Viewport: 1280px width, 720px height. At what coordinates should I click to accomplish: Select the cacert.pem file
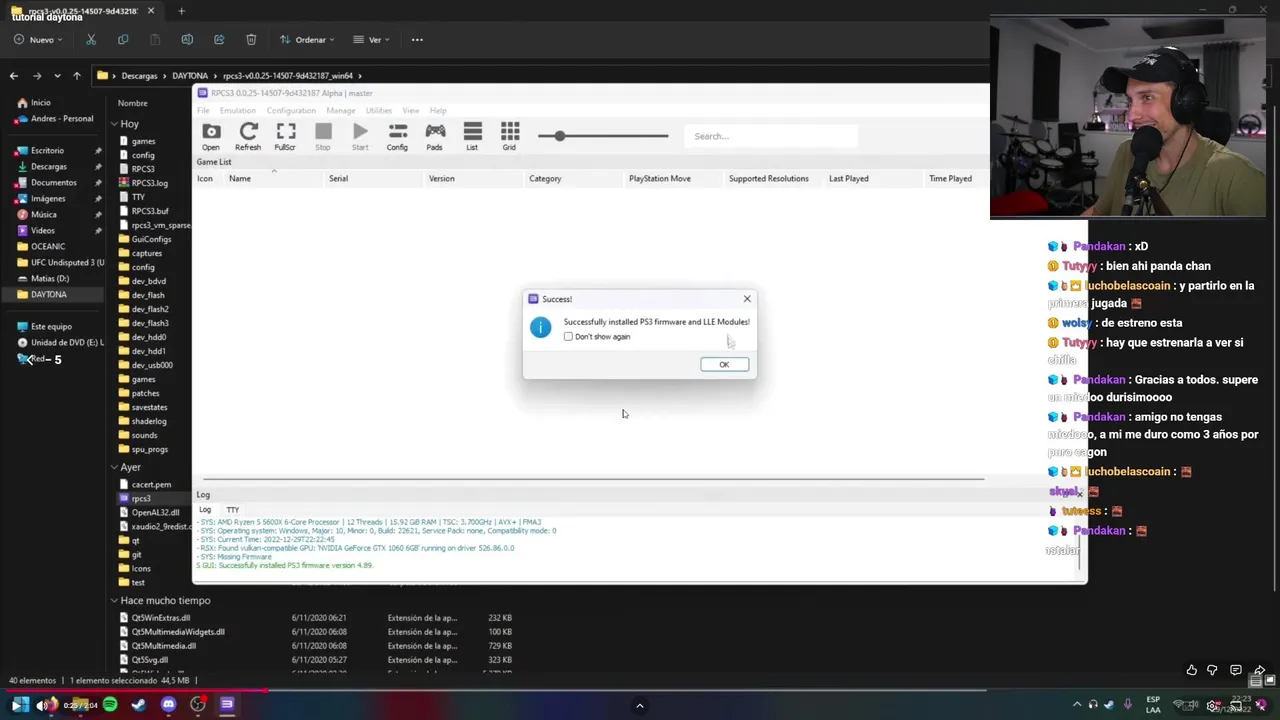[x=151, y=485]
